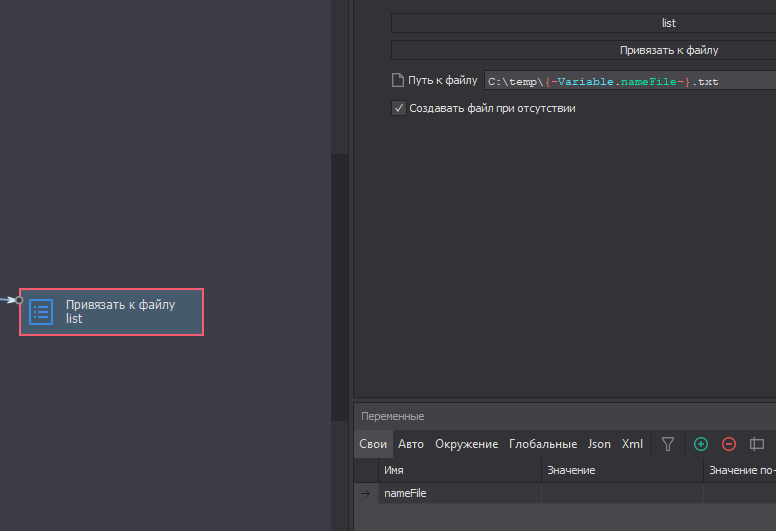Open the Глобальные variables tab
This screenshot has width=776, height=531.
tap(543, 444)
